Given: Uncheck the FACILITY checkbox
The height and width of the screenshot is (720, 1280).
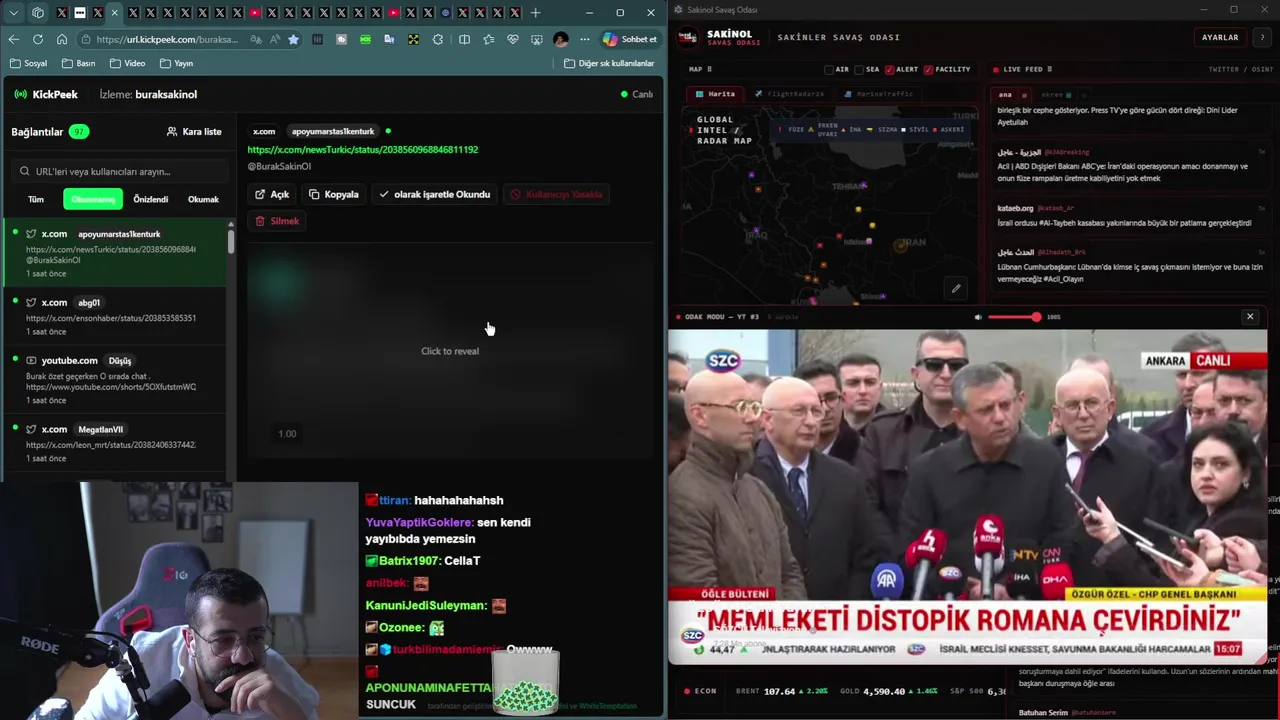Looking at the screenshot, I should click(928, 69).
